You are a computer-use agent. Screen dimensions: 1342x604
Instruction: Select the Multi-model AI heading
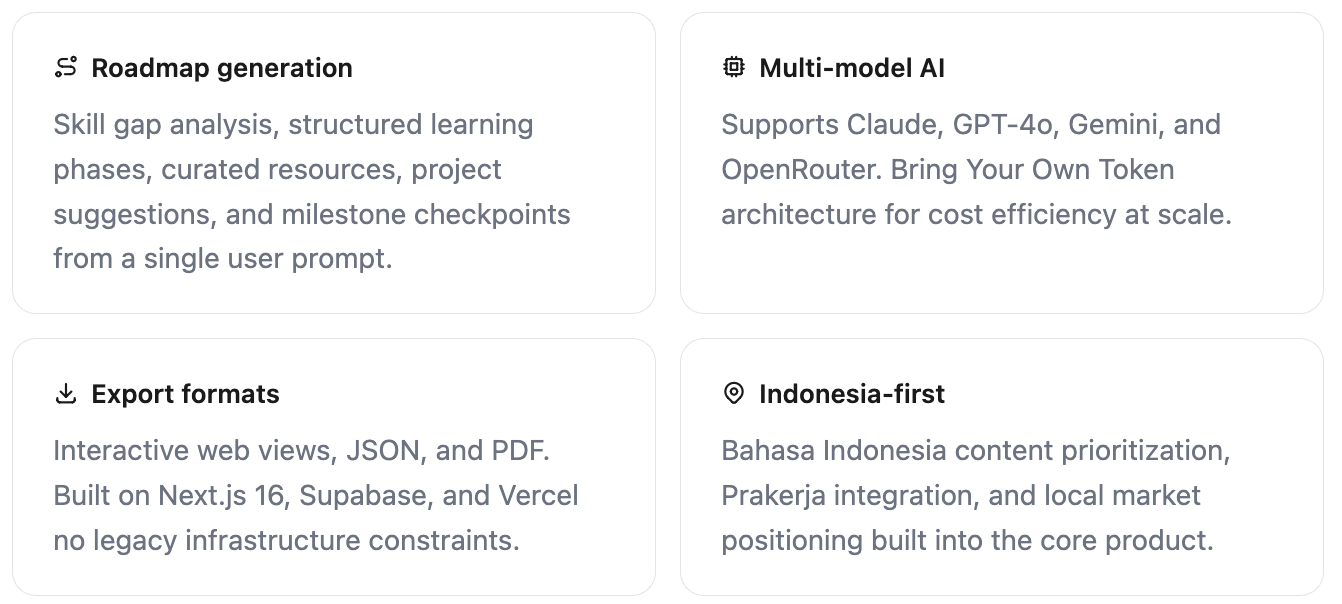tap(852, 68)
